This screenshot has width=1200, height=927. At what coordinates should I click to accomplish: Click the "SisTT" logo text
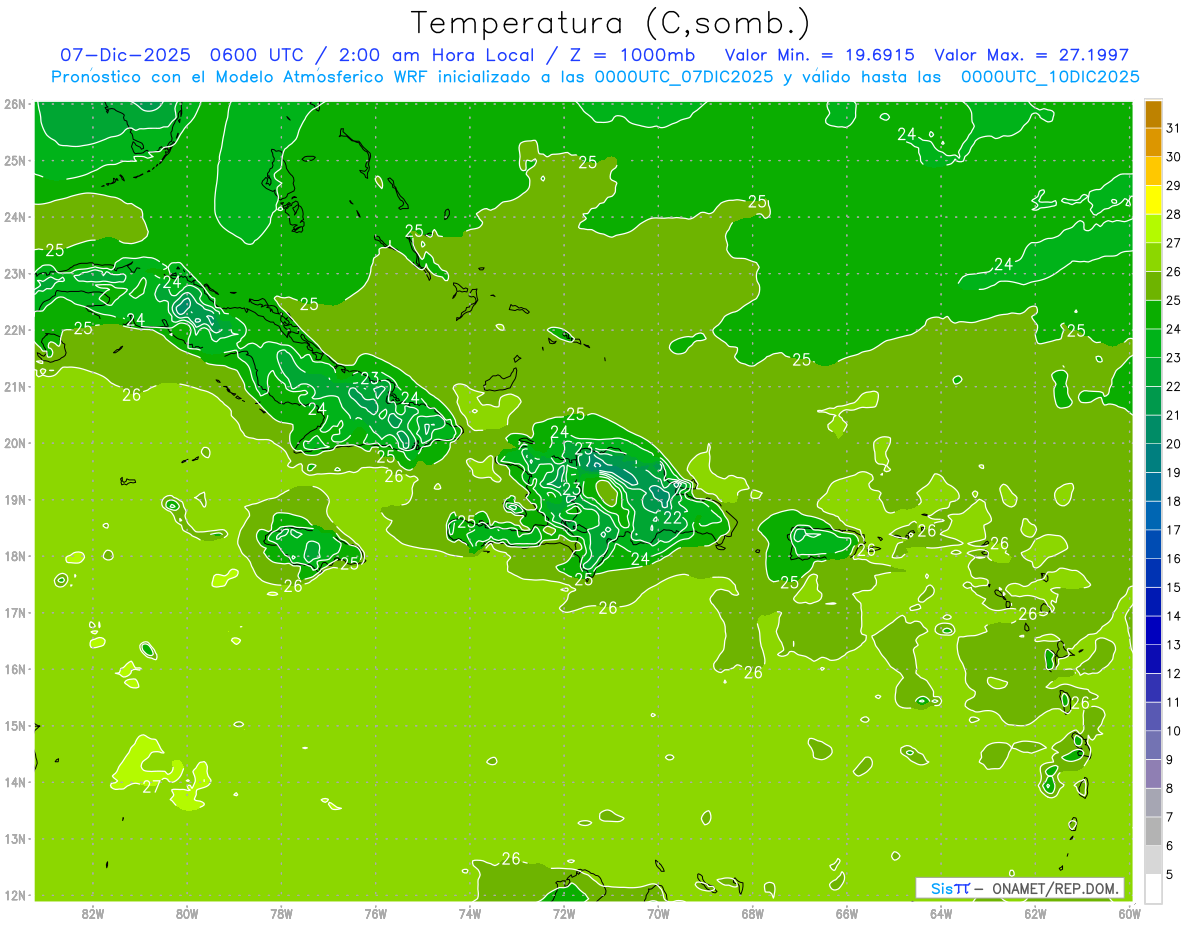pyautogui.click(x=950, y=888)
